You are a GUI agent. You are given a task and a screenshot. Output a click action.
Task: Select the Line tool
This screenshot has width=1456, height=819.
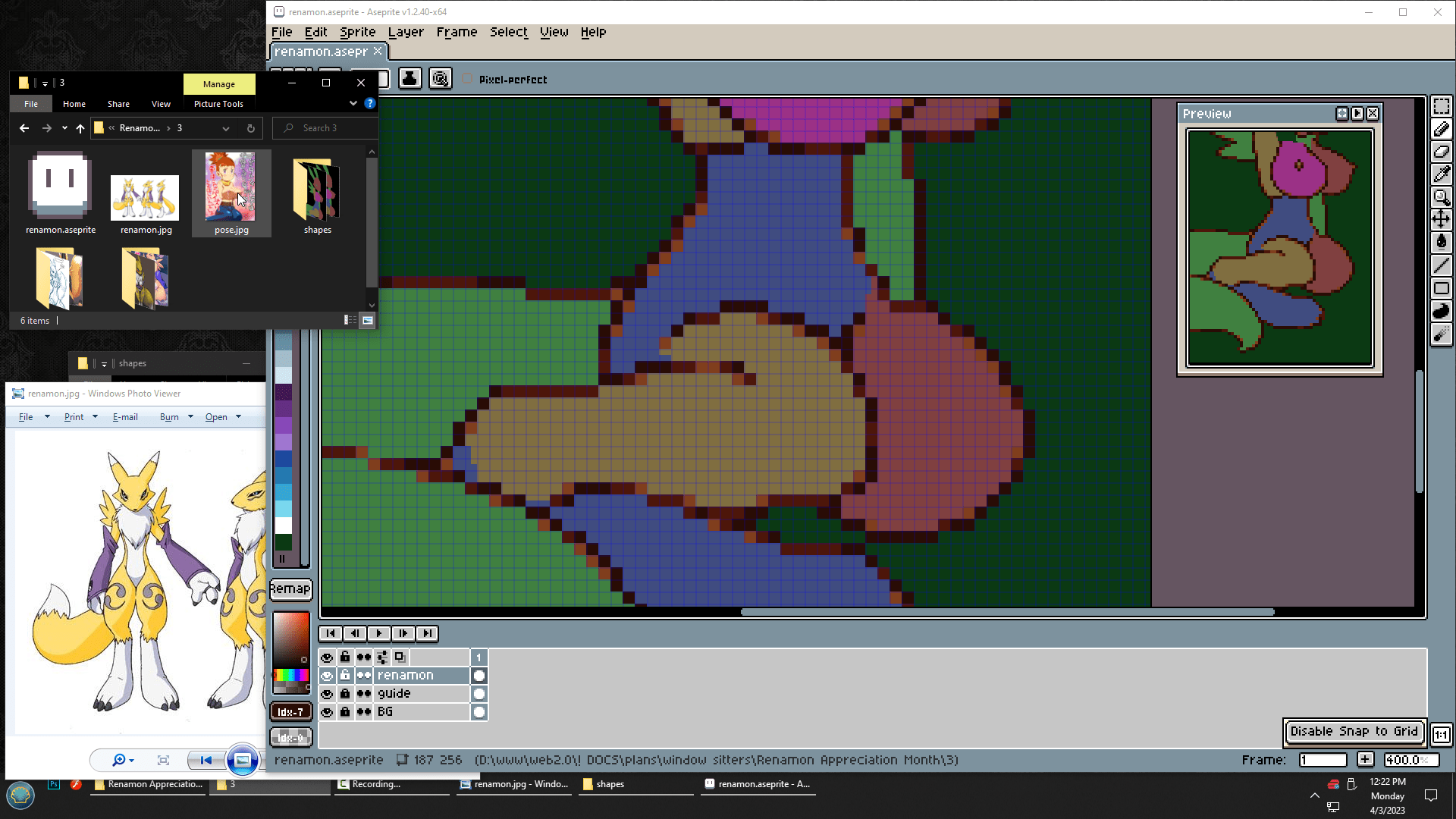(1441, 265)
